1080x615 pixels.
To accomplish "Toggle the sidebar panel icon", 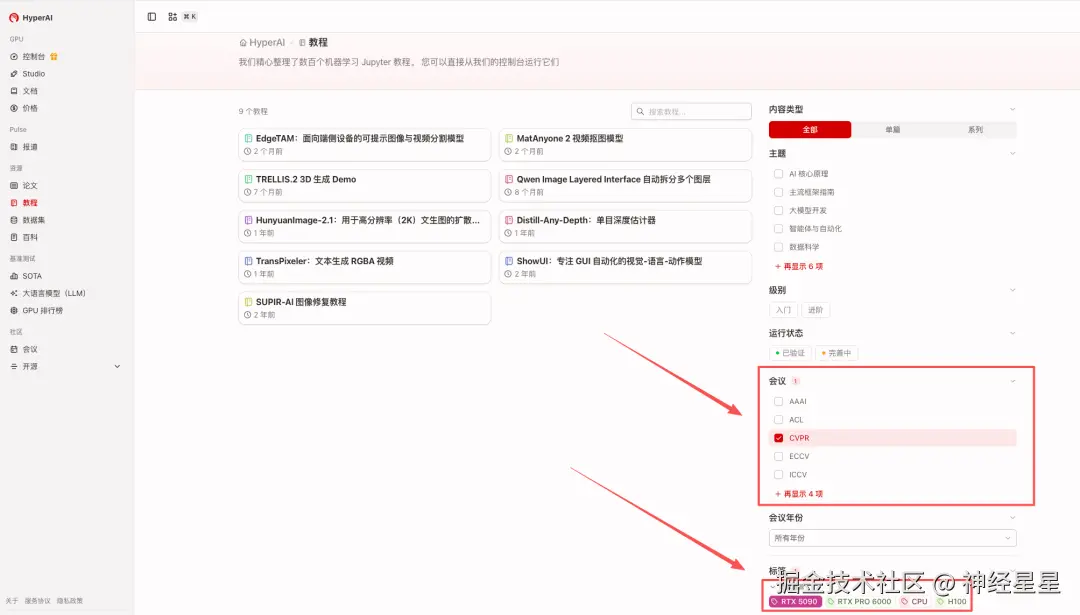I will pos(152,17).
